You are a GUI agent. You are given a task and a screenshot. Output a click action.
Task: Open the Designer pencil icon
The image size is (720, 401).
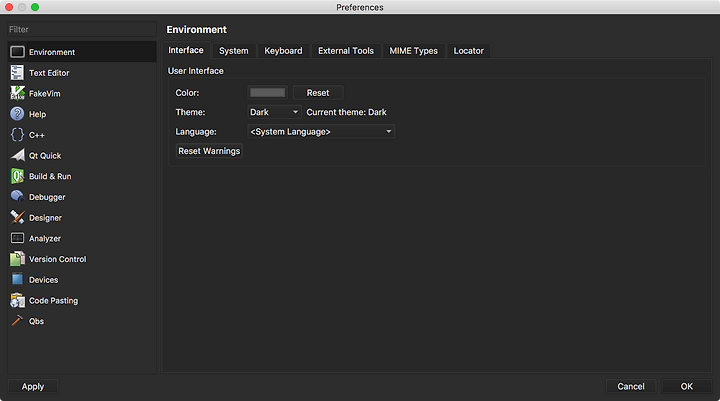coord(17,217)
